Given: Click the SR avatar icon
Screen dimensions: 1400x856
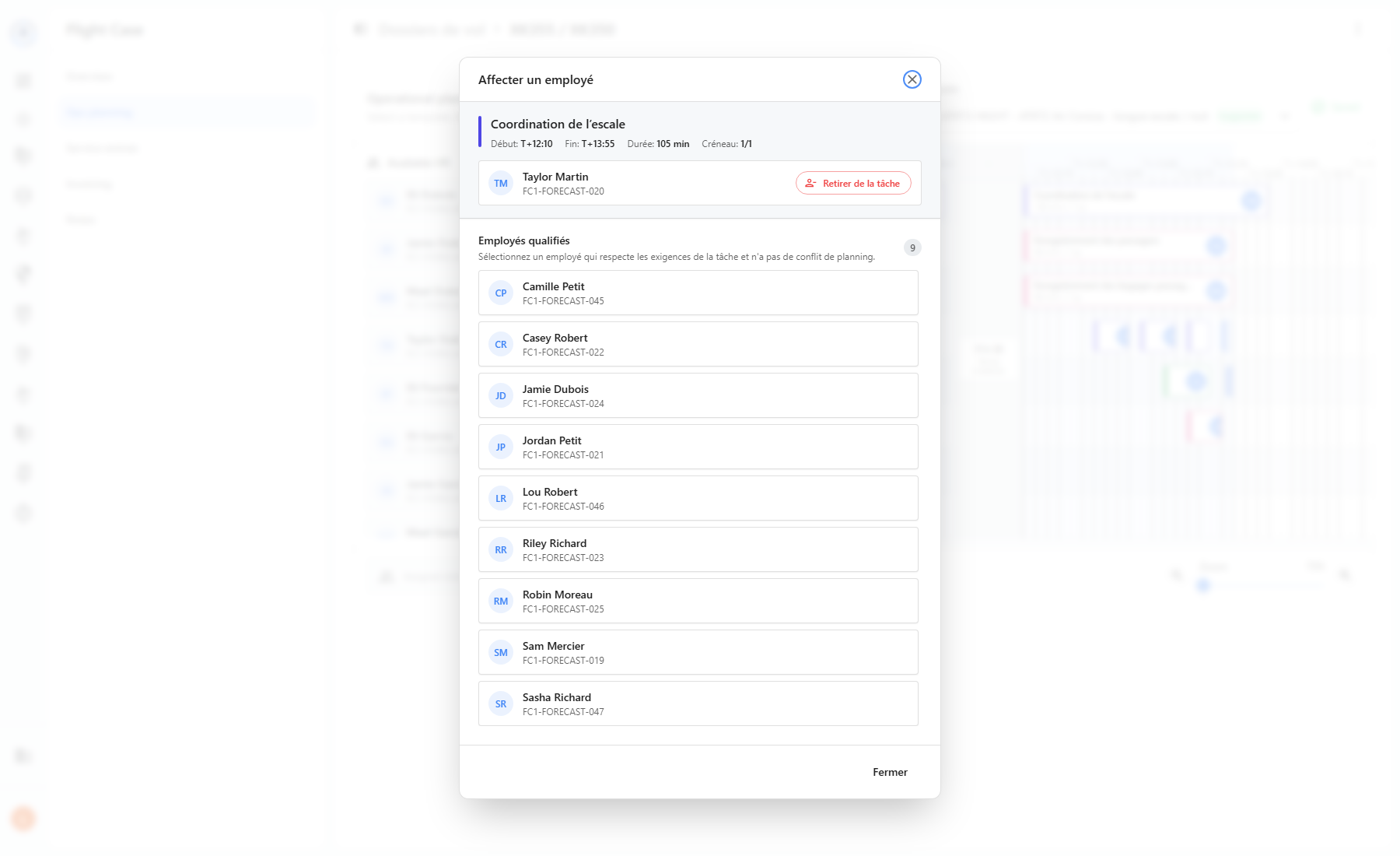Looking at the screenshot, I should coord(501,704).
